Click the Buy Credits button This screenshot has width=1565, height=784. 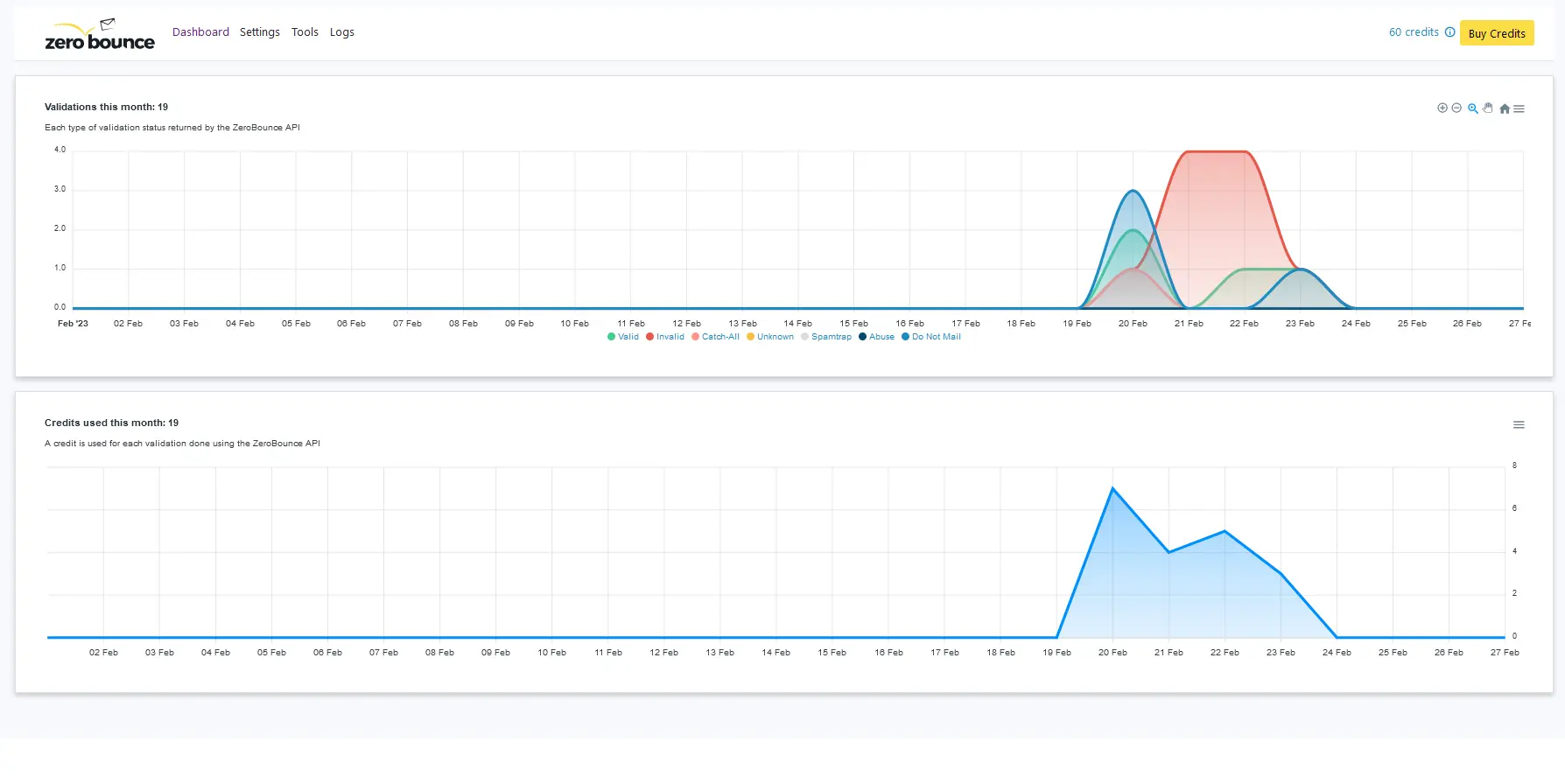pos(1496,33)
